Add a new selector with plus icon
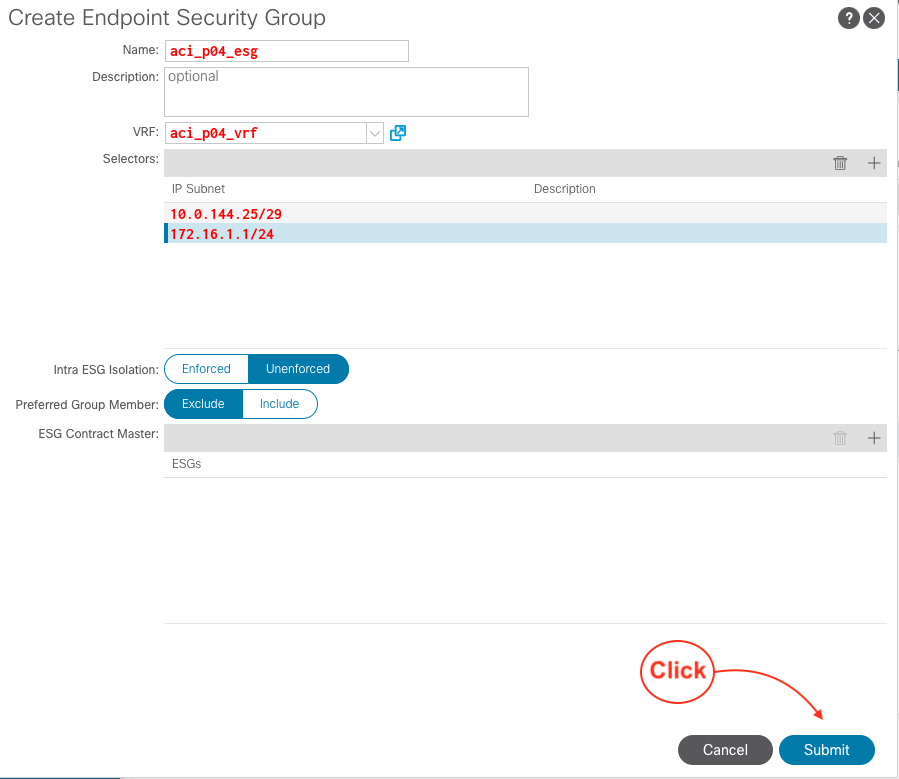This screenshot has height=779, width=899. point(874,163)
